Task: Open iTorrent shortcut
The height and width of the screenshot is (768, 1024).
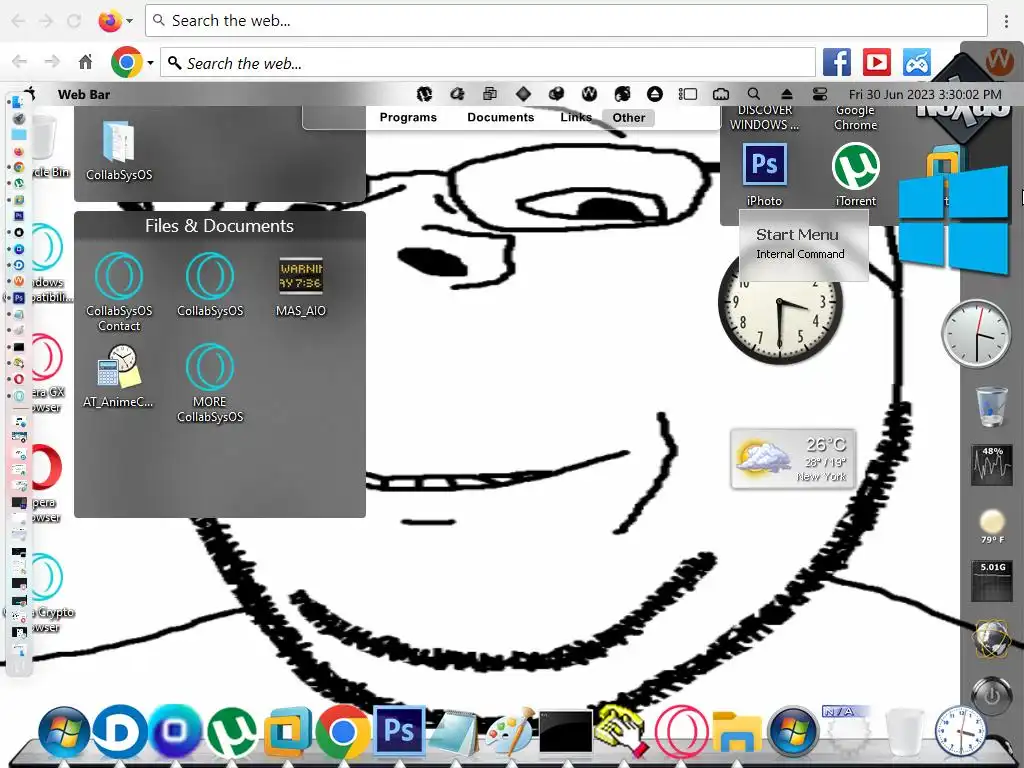Action: pyautogui.click(x=856, y=175)
